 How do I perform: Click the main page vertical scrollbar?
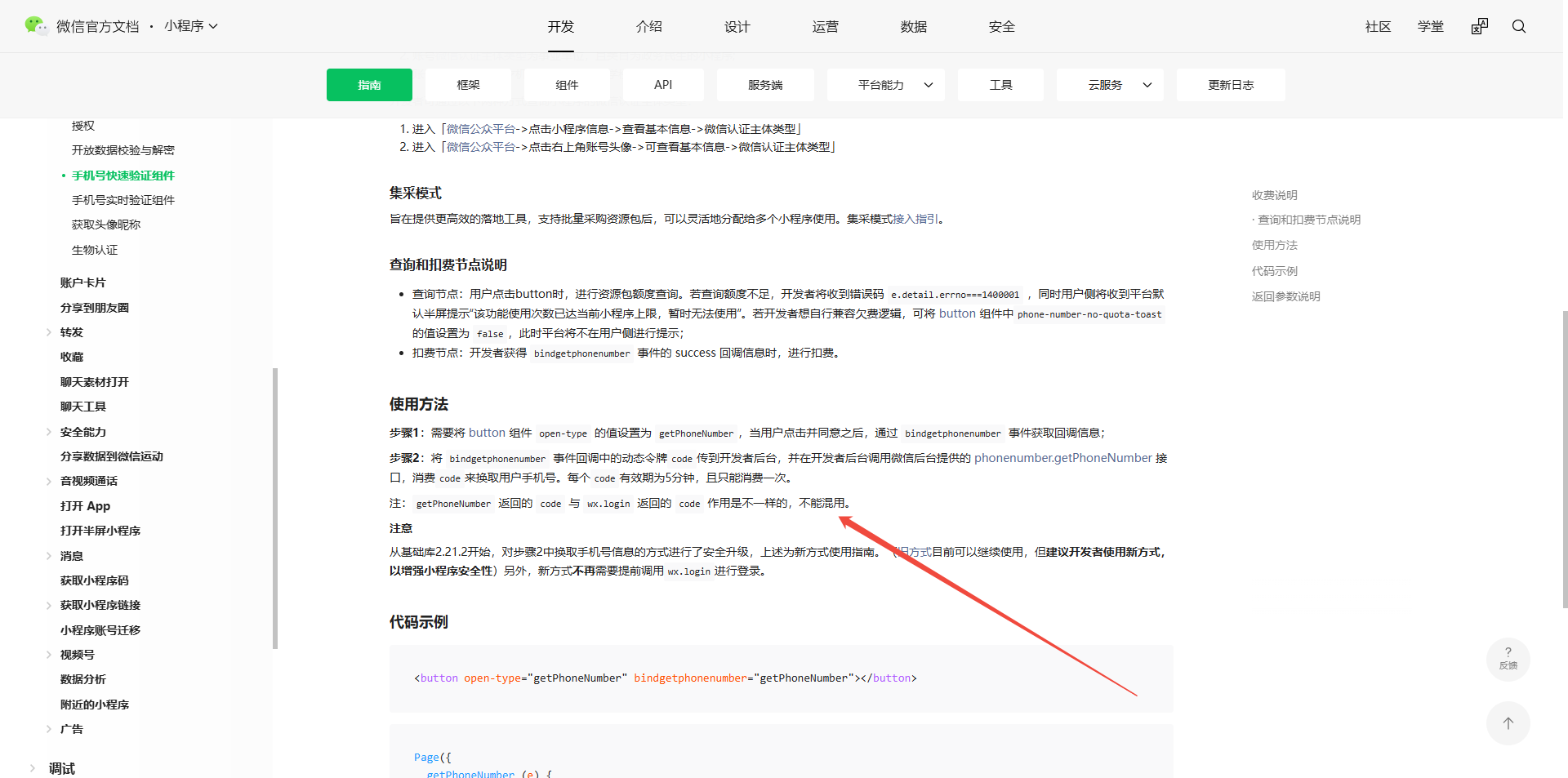pos(1565,459)
